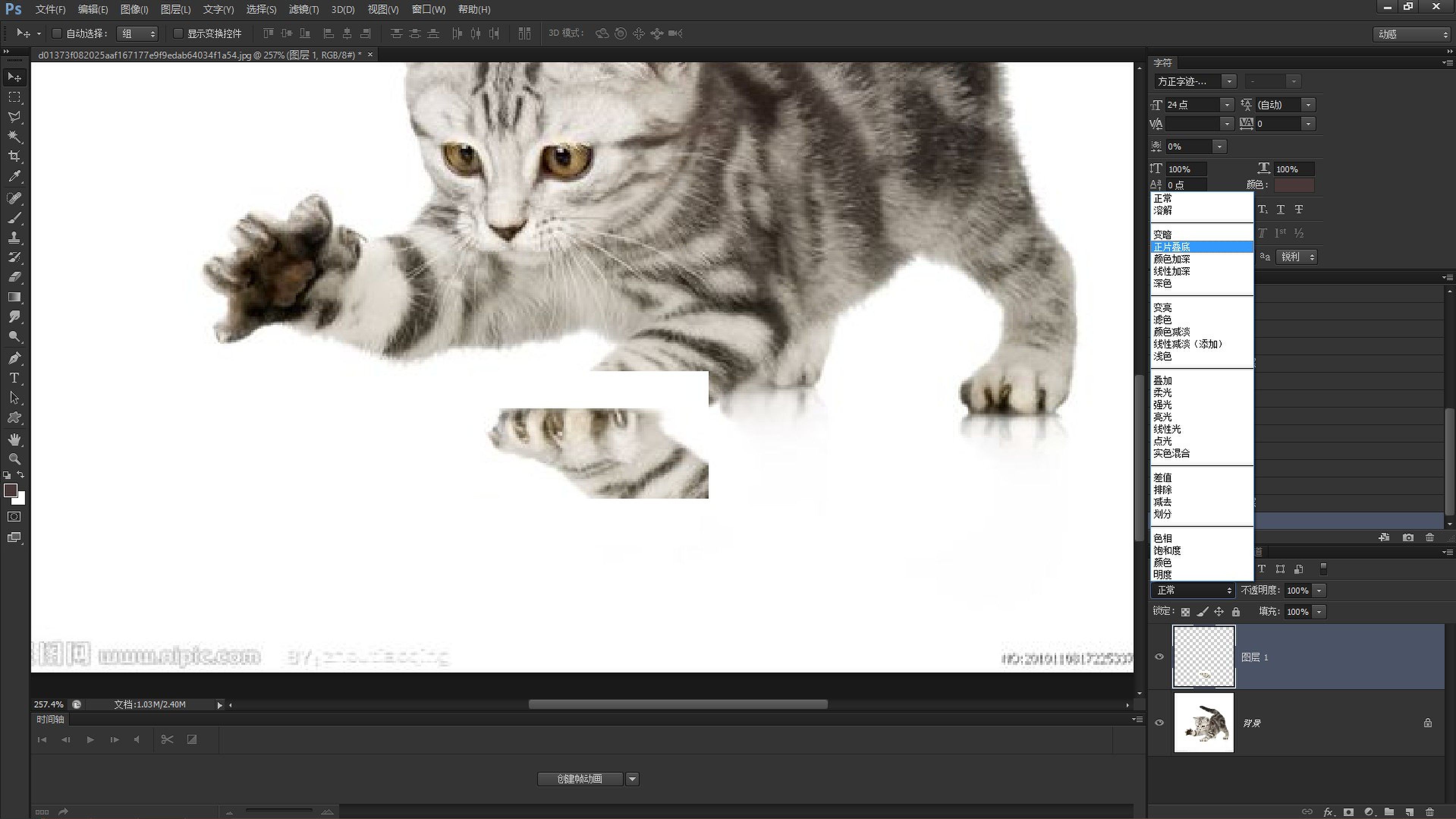Select the Horizontal Type tool
The width and height of the screenshot is (1456, 819).
15,378
